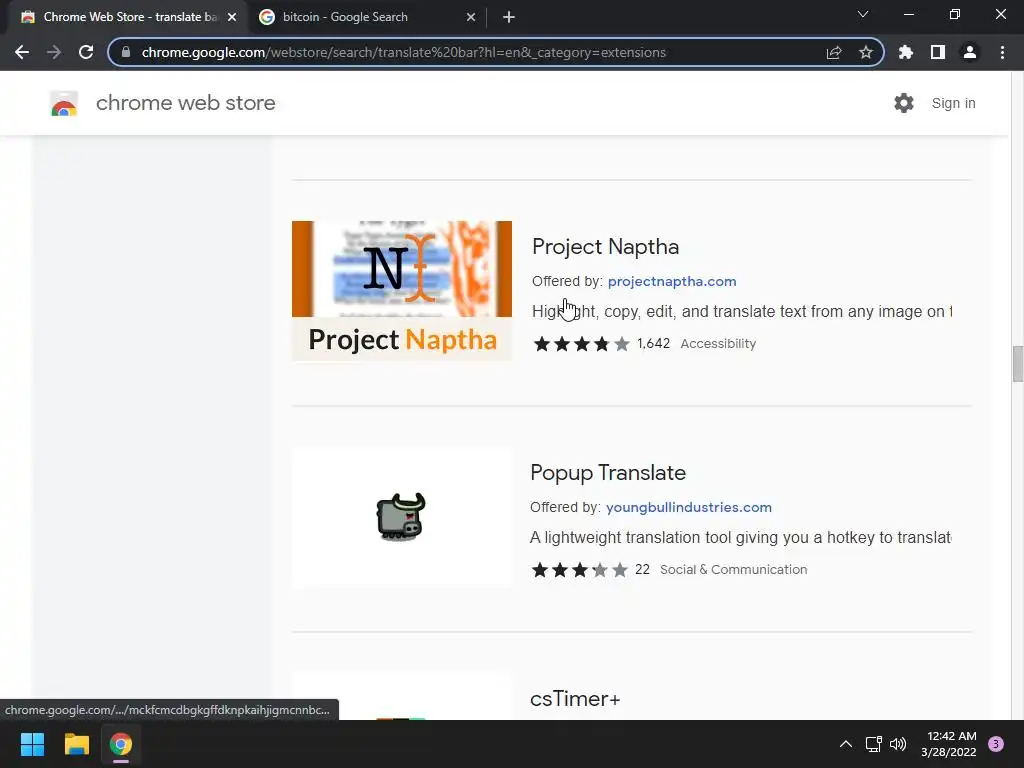Close the bitcoin Google Search tab
The height and width of the screenshot is (768, 1024).
pos(471,17)
